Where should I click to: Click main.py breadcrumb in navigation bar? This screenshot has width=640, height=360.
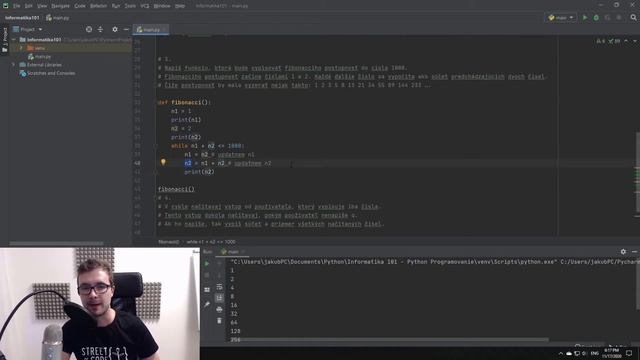pos(58,18)
